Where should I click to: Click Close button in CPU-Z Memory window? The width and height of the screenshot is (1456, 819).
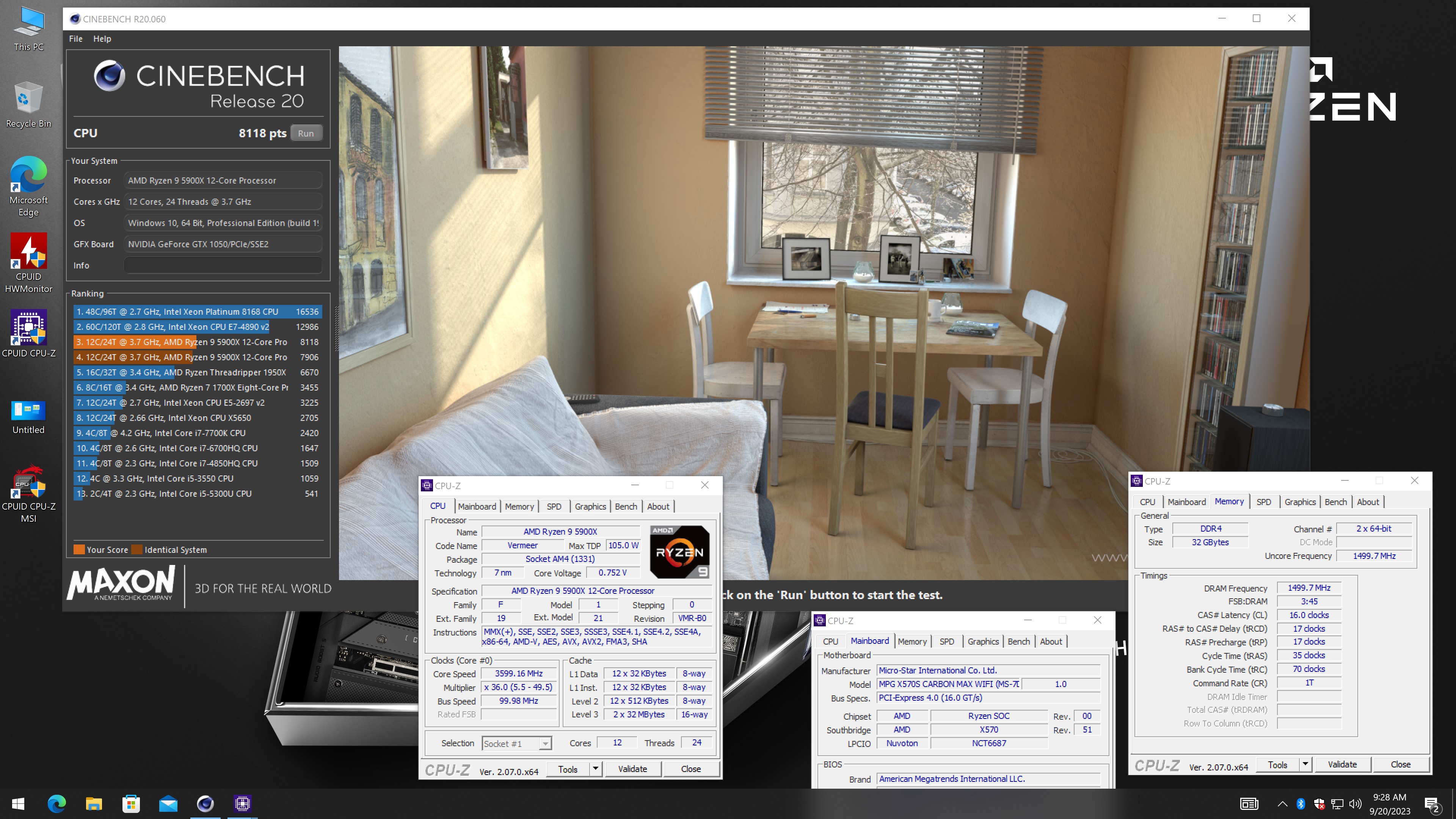point(1401,765)
